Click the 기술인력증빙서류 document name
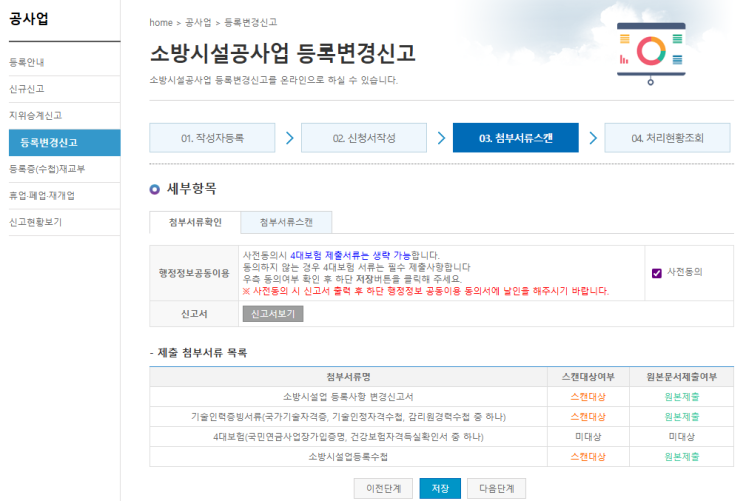 coord(348,417)
